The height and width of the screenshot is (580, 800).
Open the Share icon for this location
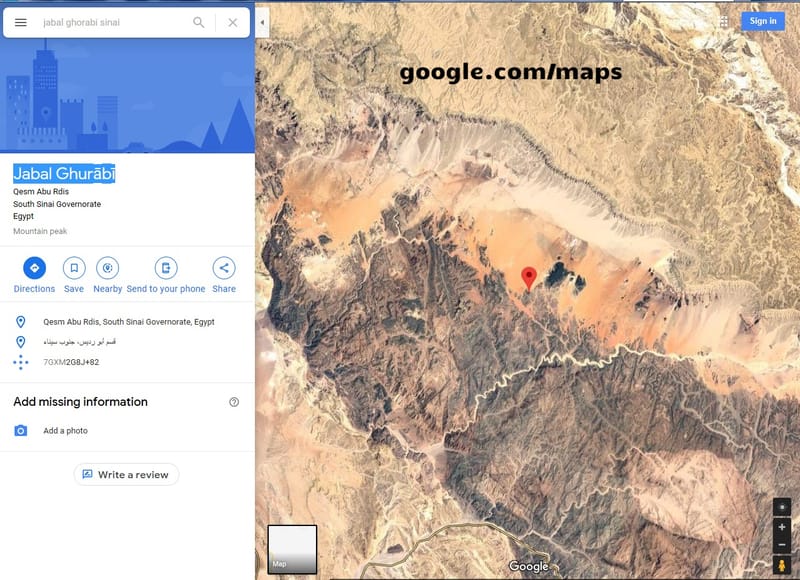pos(223,267)
